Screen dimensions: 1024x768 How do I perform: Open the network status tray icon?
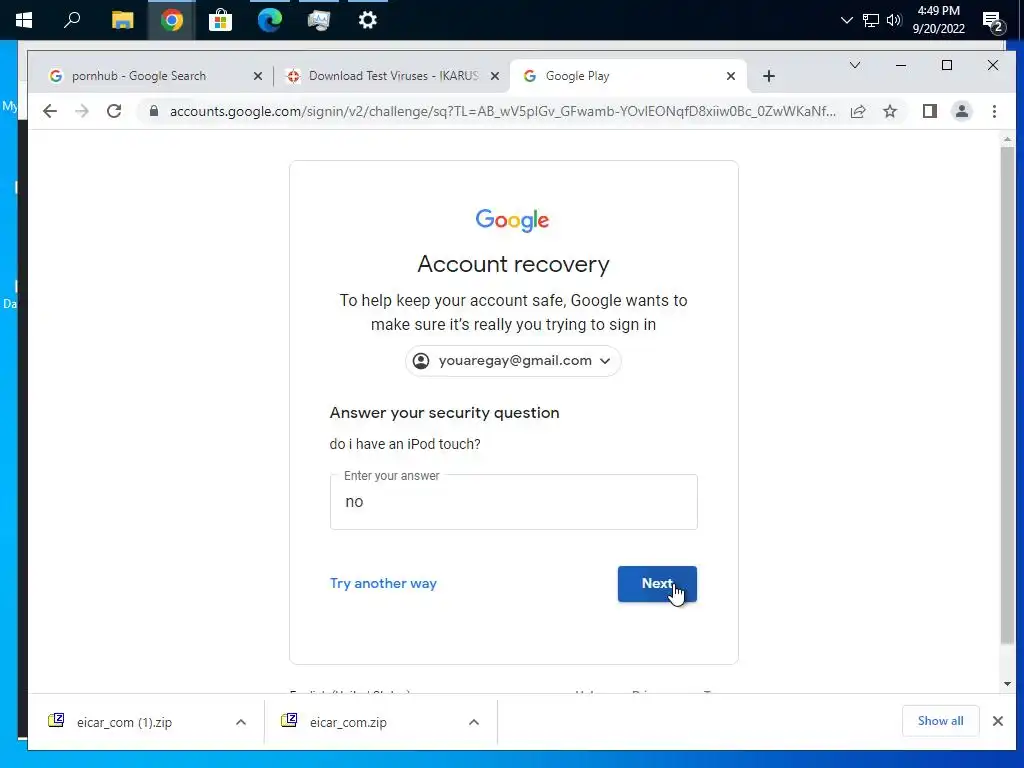871,20
